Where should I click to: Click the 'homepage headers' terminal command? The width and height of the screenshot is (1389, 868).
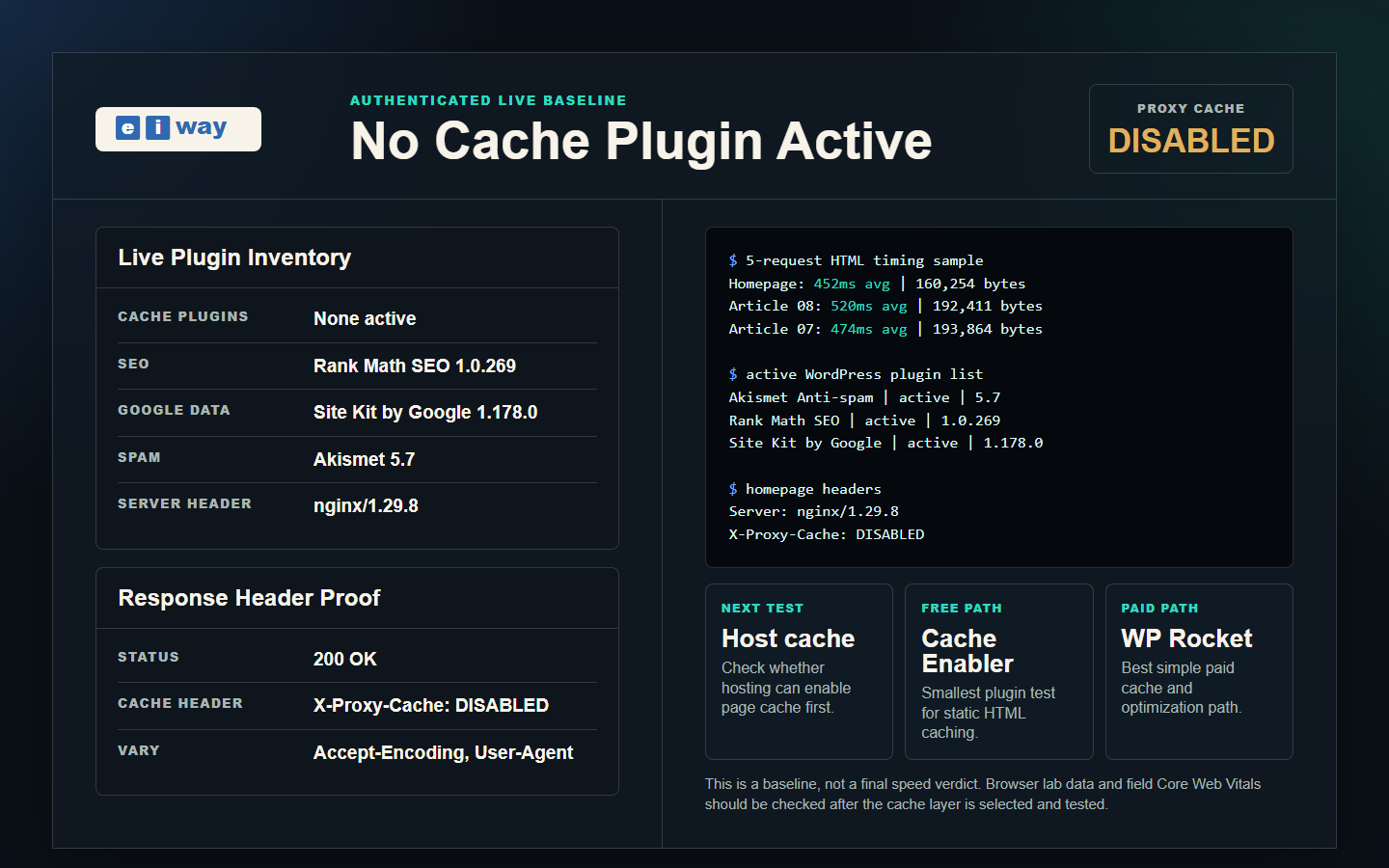click(804, 489)
